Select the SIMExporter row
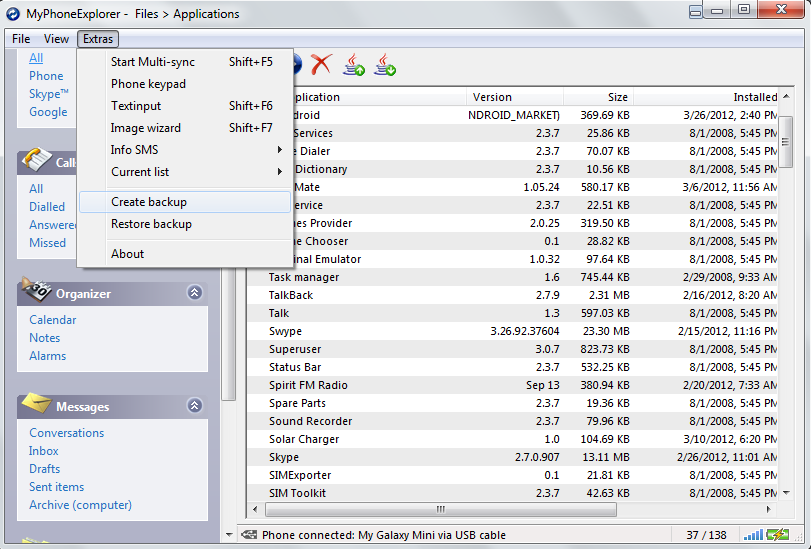The height and width of the screenshot is (549, 811). 512,476
